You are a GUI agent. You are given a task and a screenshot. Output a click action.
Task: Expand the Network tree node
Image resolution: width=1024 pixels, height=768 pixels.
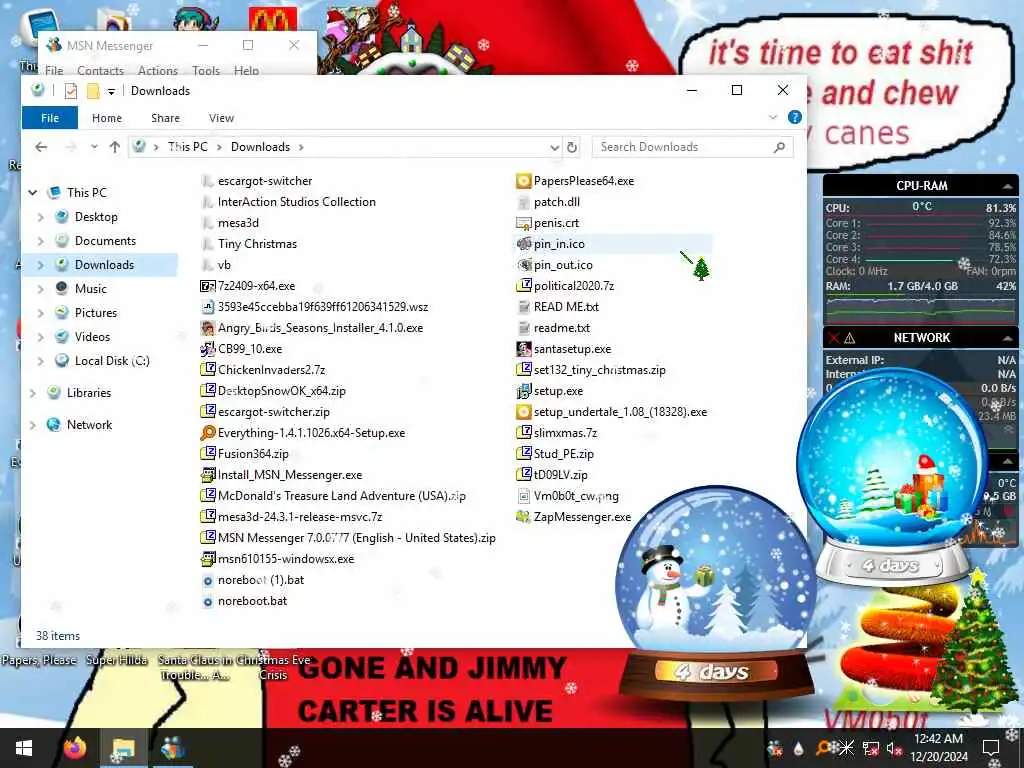point(33,425)
